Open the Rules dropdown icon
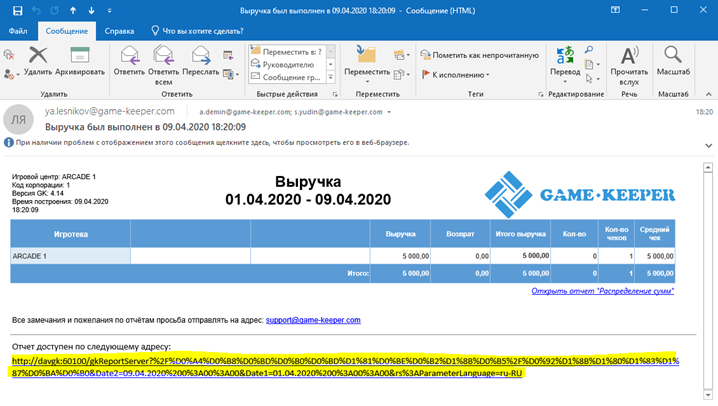718x406 pixels. [402, 55]
